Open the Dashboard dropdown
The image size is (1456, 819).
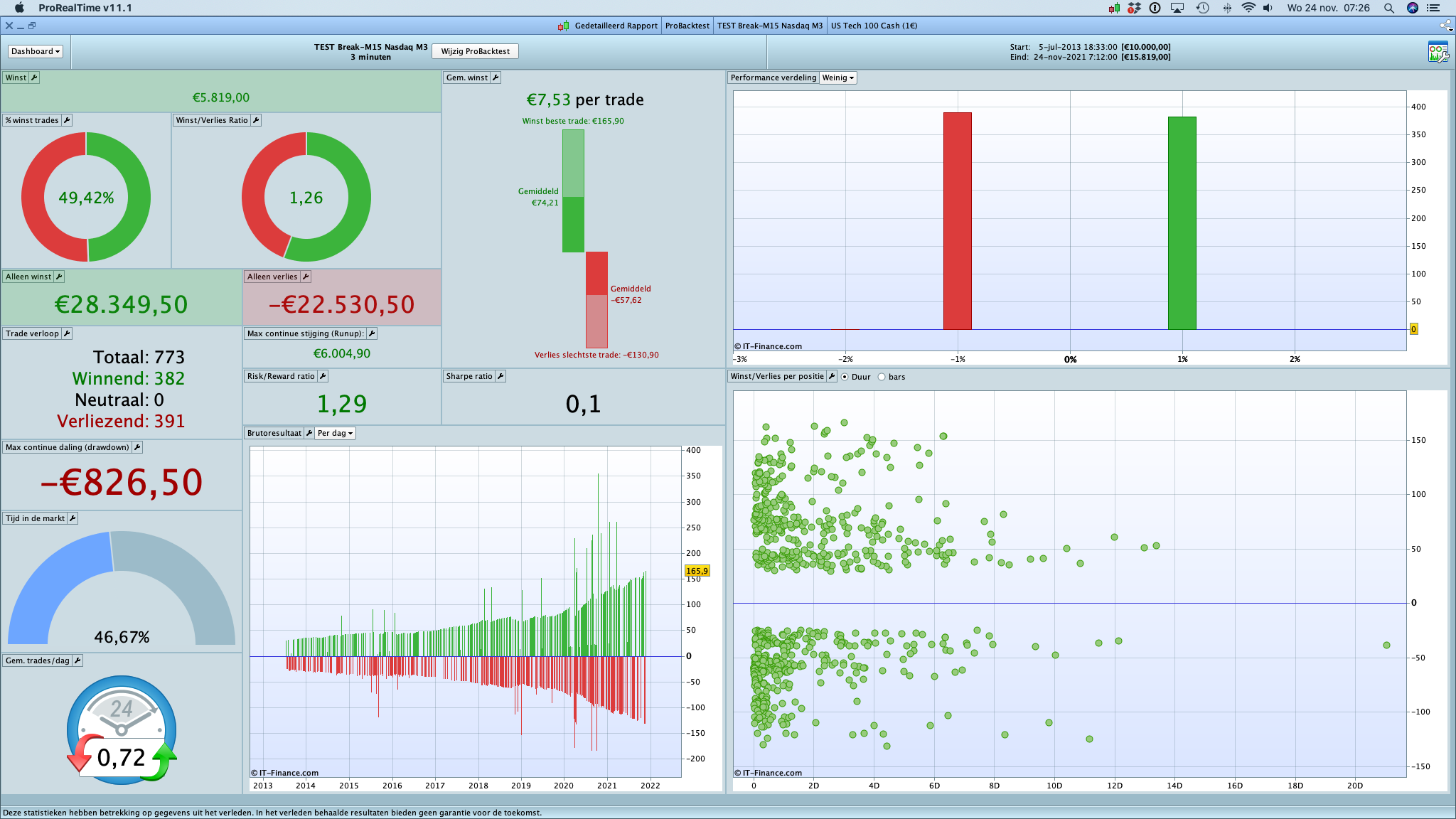[36, 51]
